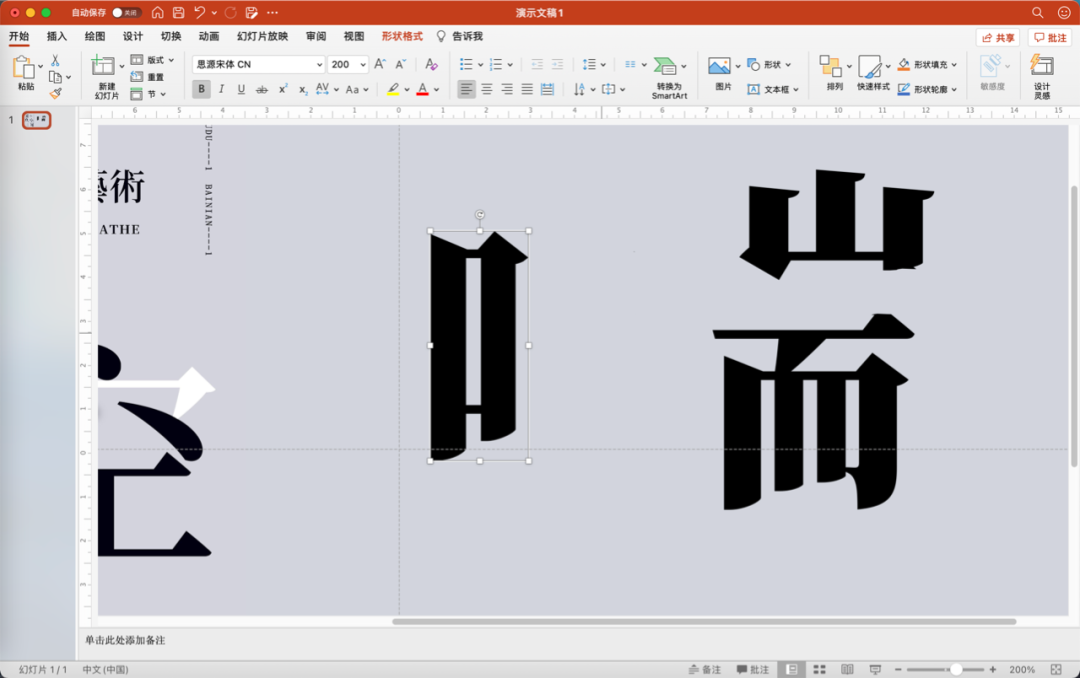Click the Picture insert icon
This screenshot has width=1080, height=678.
click(719, 66)
